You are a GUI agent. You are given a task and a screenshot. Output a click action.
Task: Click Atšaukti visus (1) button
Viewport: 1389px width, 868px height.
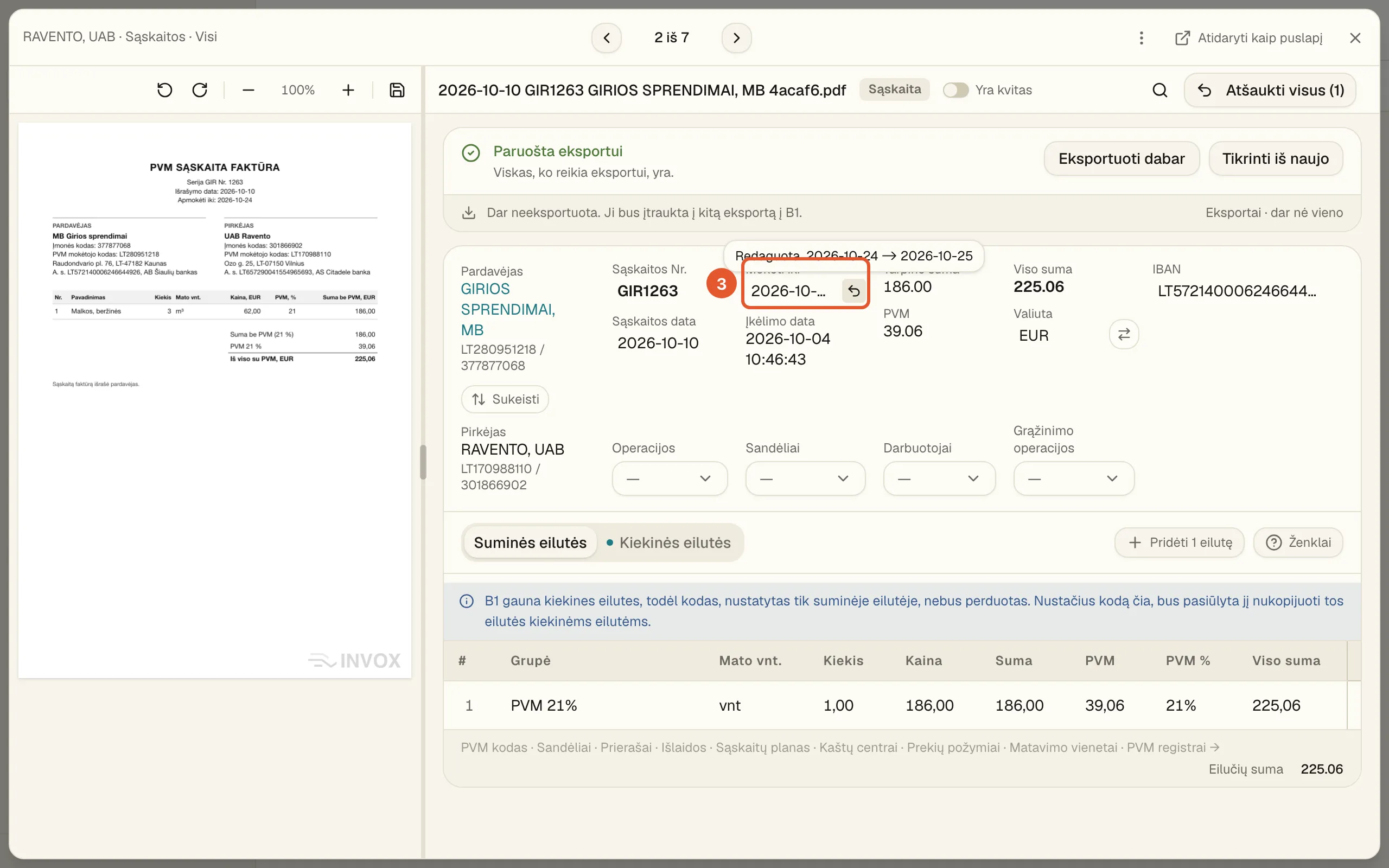click(x=1270, y=90)
